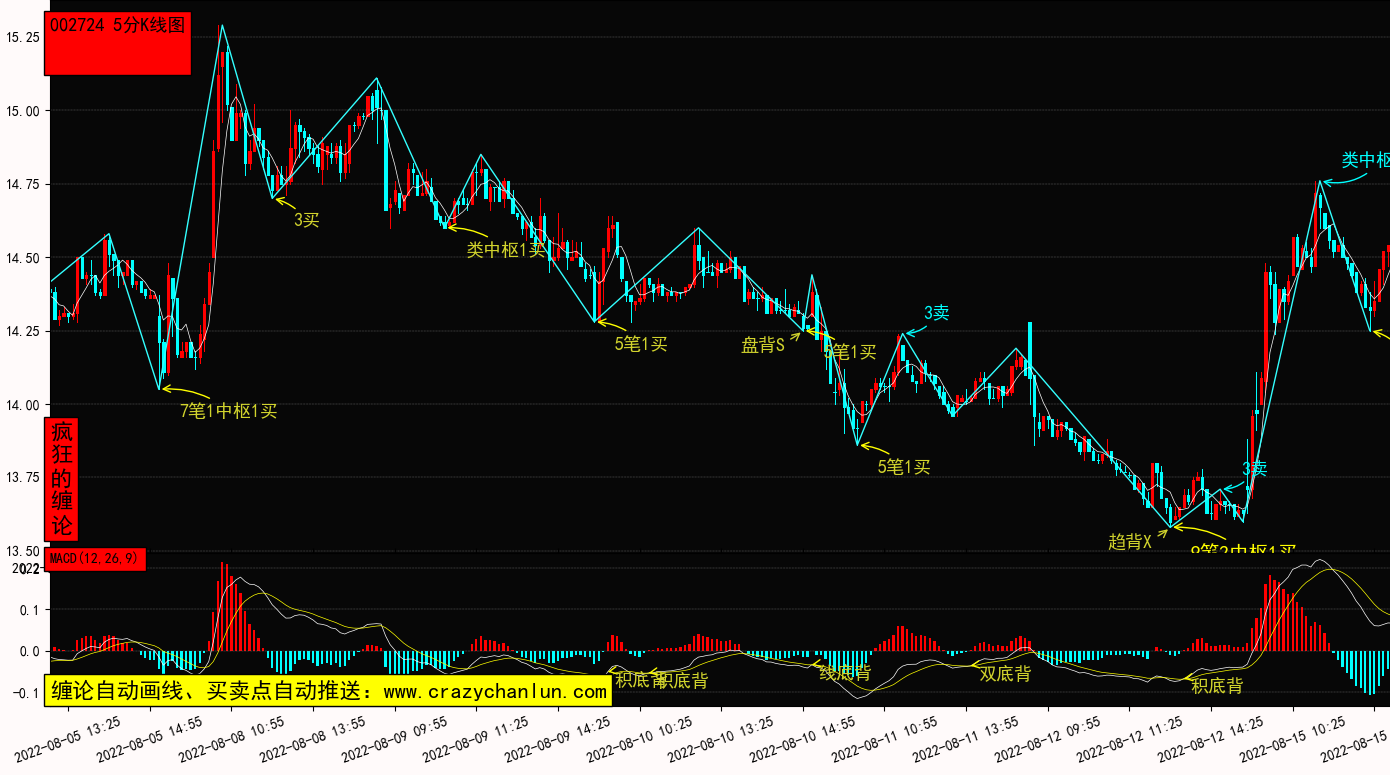The width and height of the screenshot is (1390, 775).
Task: Click the '双底背' MACD annotation
Action: [x=1005, y=673]
